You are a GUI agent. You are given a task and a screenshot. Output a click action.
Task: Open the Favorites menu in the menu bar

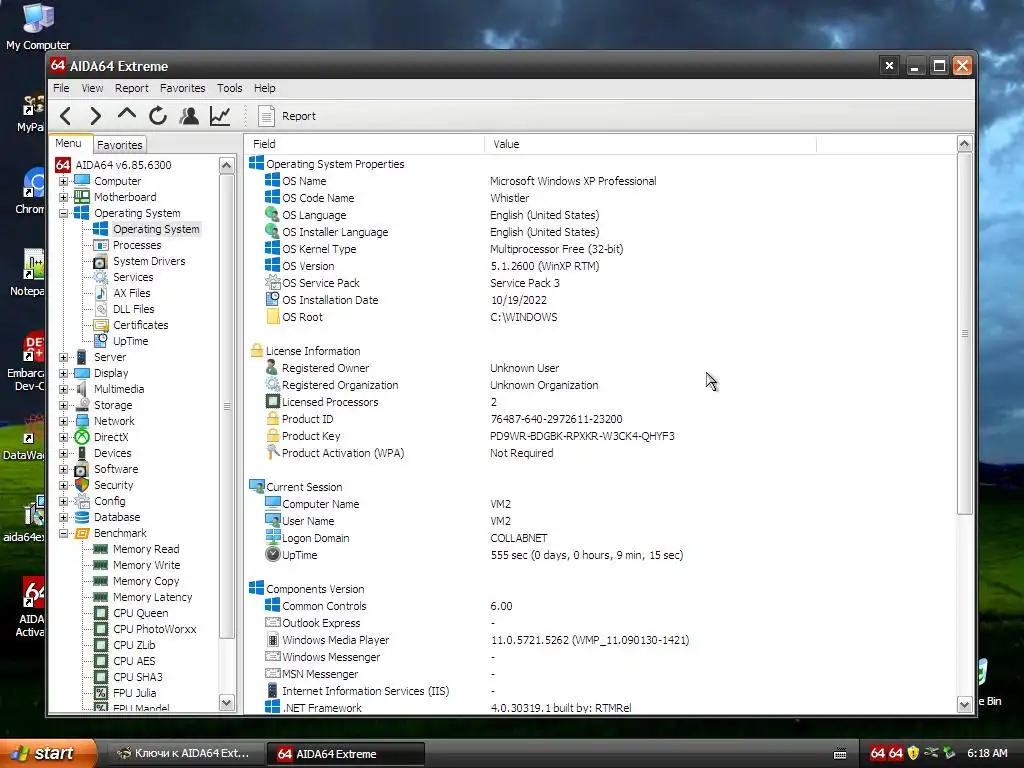(x=182, y=88)
